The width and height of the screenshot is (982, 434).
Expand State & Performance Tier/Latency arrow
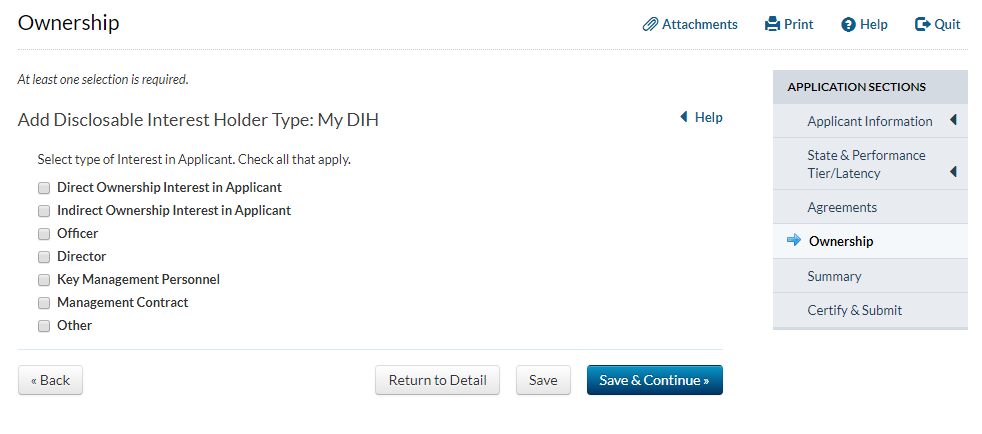point(953,172)
